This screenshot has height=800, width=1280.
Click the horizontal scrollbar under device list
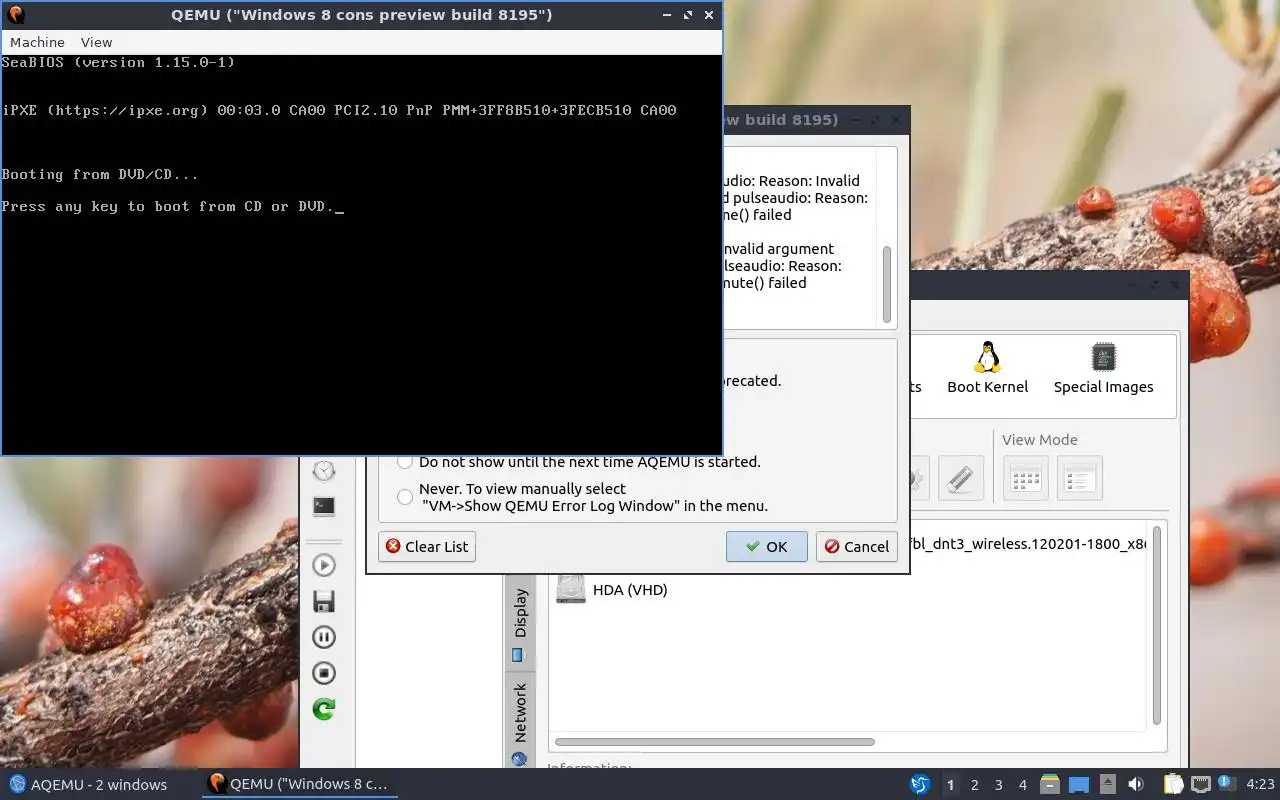click(714, 742)
